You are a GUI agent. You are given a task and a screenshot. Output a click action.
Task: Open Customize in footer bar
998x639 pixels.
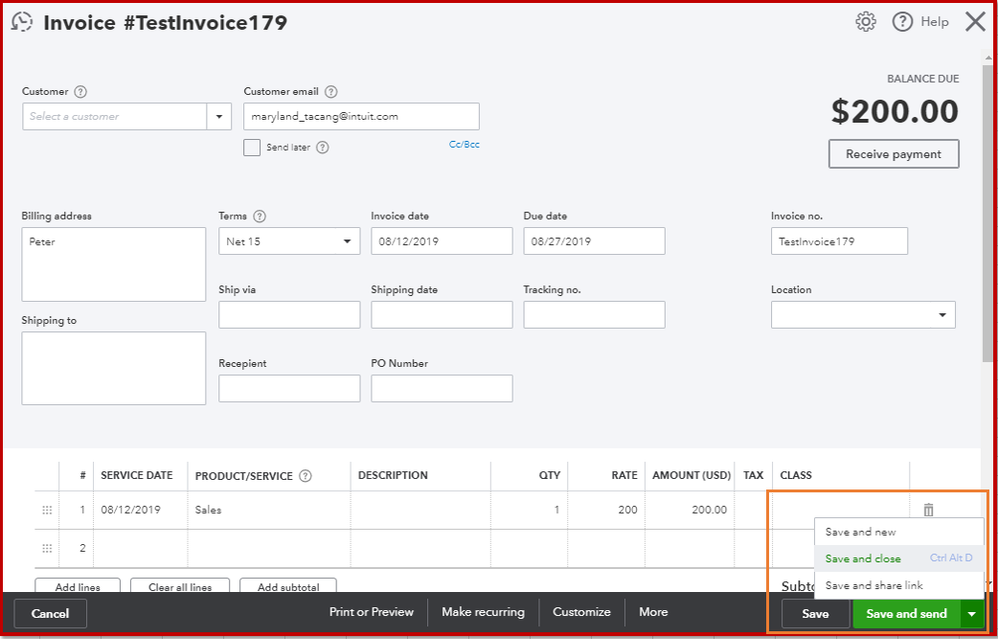(x=582, y=612)
